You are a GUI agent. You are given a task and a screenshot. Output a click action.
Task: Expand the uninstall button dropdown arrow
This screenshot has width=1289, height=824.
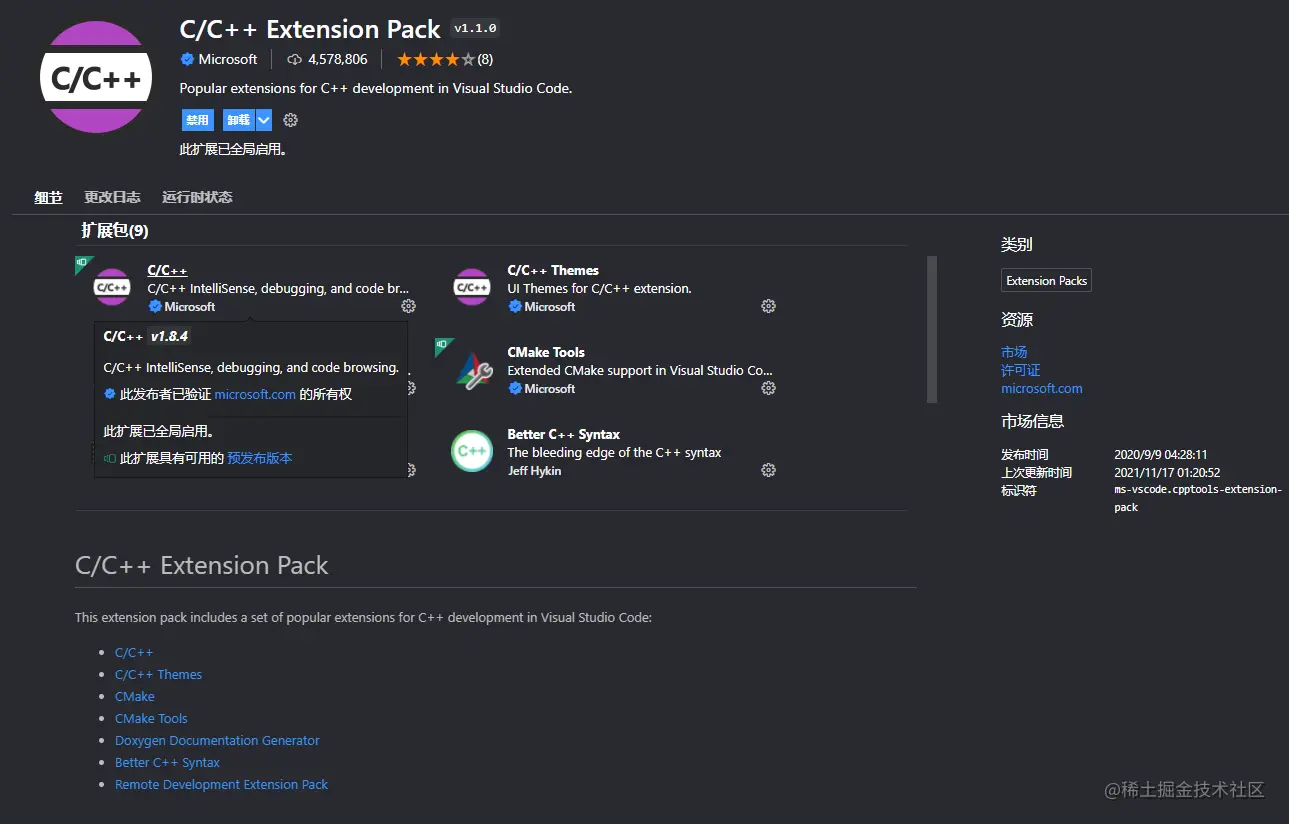(264, 120)
